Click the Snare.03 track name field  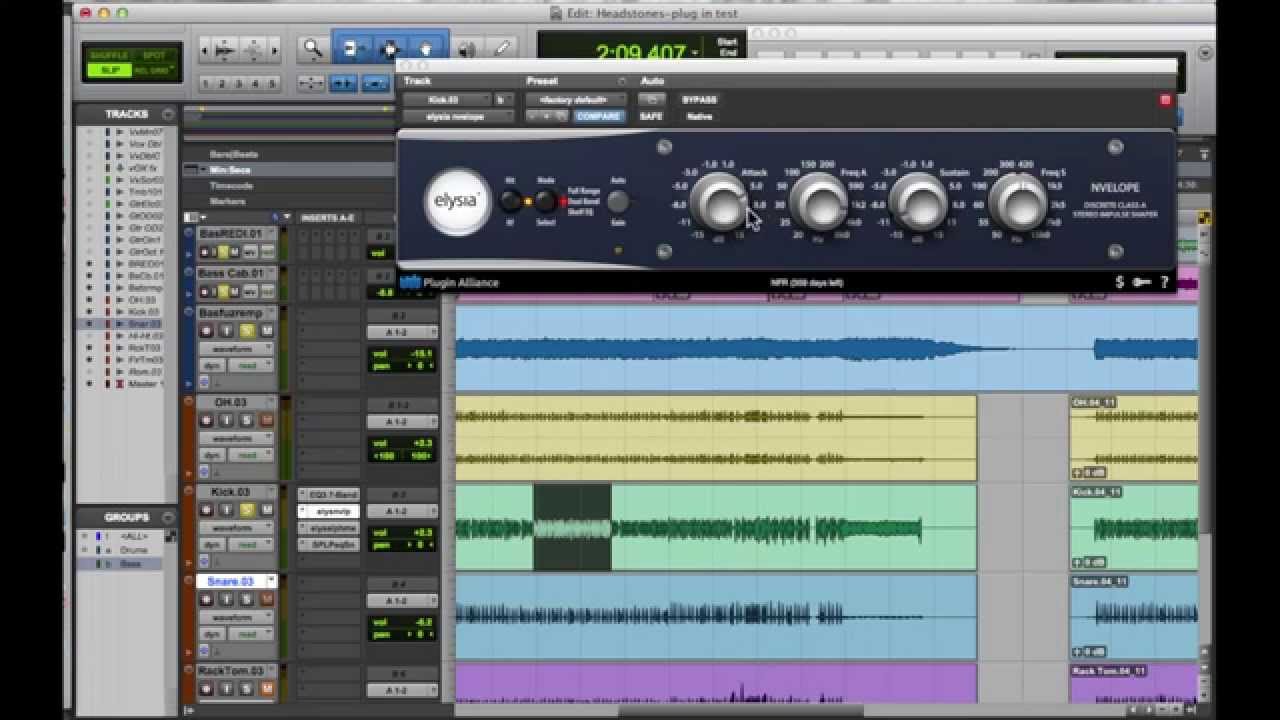[230, 581]
